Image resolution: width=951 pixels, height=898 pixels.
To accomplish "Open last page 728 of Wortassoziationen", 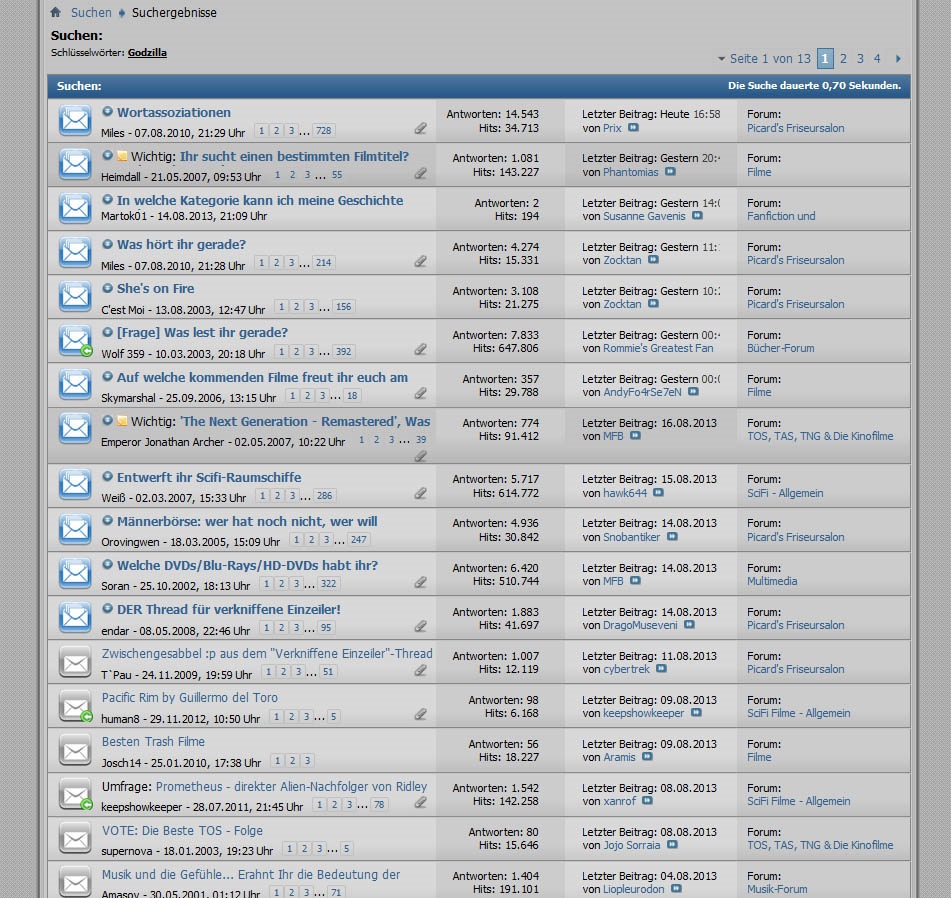I will coord(323,131).
